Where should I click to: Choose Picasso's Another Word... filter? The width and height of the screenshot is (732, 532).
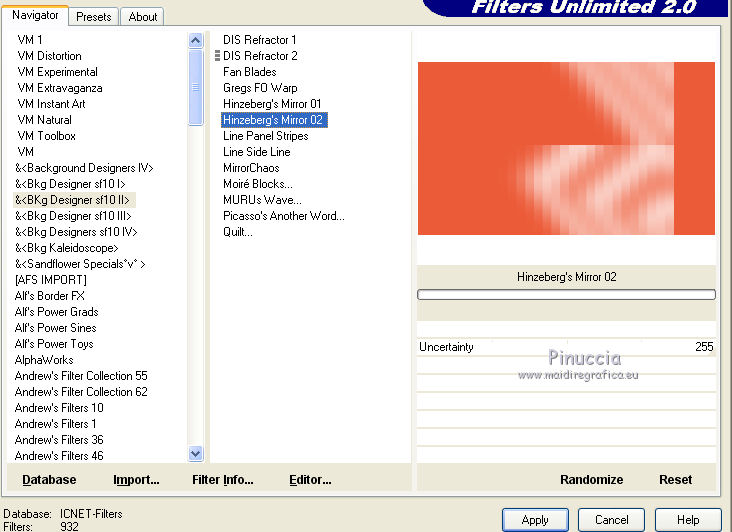click(283, 216)
